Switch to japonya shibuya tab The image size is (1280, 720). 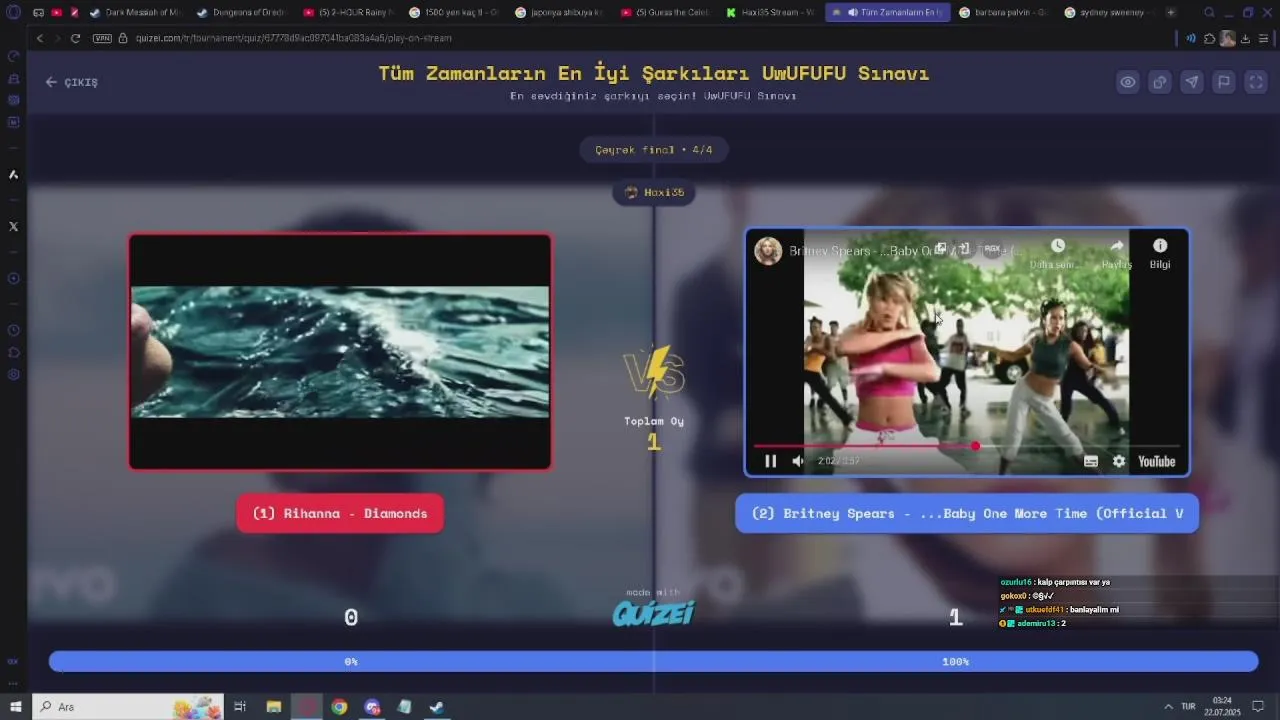pos(561,12)
